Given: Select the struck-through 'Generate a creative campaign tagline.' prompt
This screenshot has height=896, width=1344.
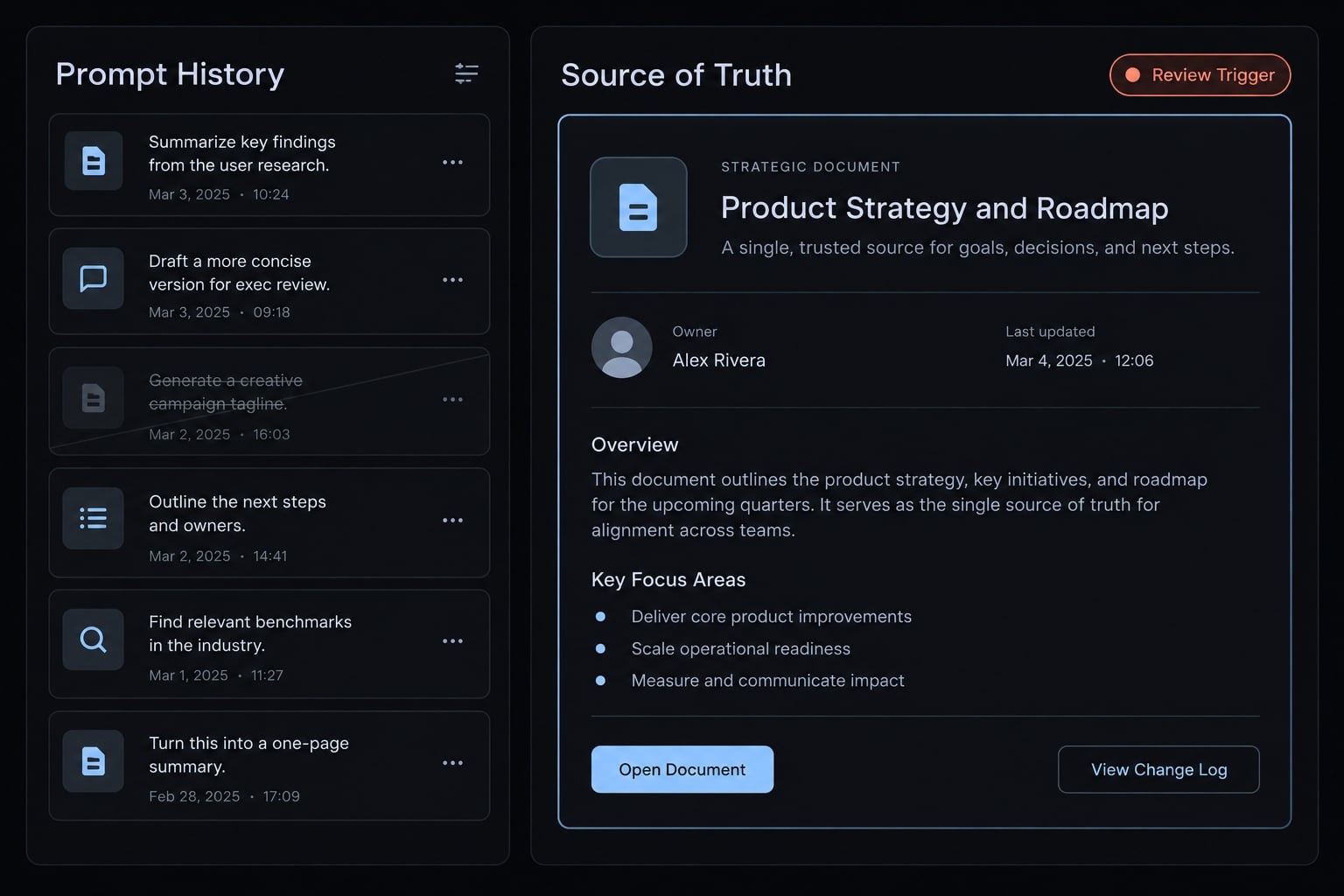Looking at the screenshot, I should (x=269, y=402).
